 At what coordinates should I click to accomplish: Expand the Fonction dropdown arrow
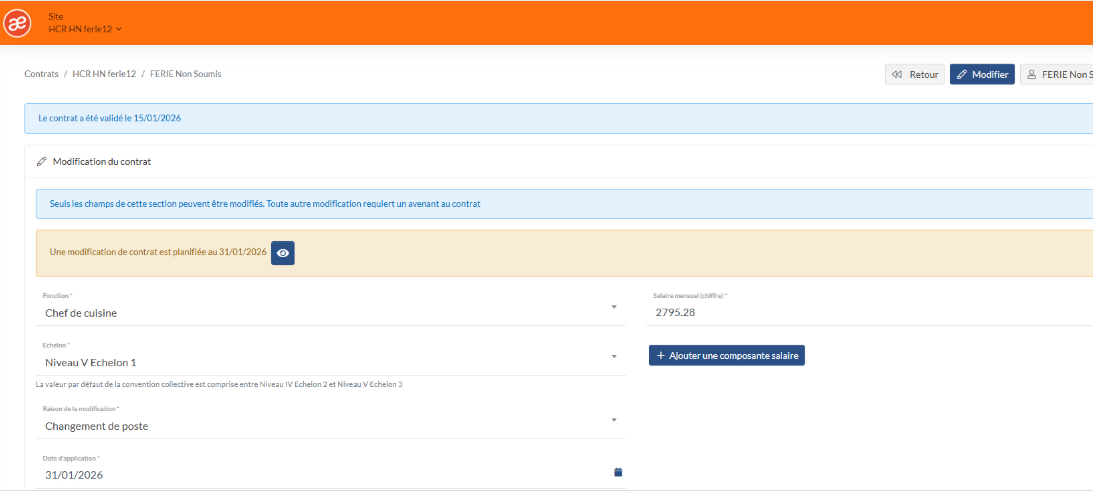[613, 307]
